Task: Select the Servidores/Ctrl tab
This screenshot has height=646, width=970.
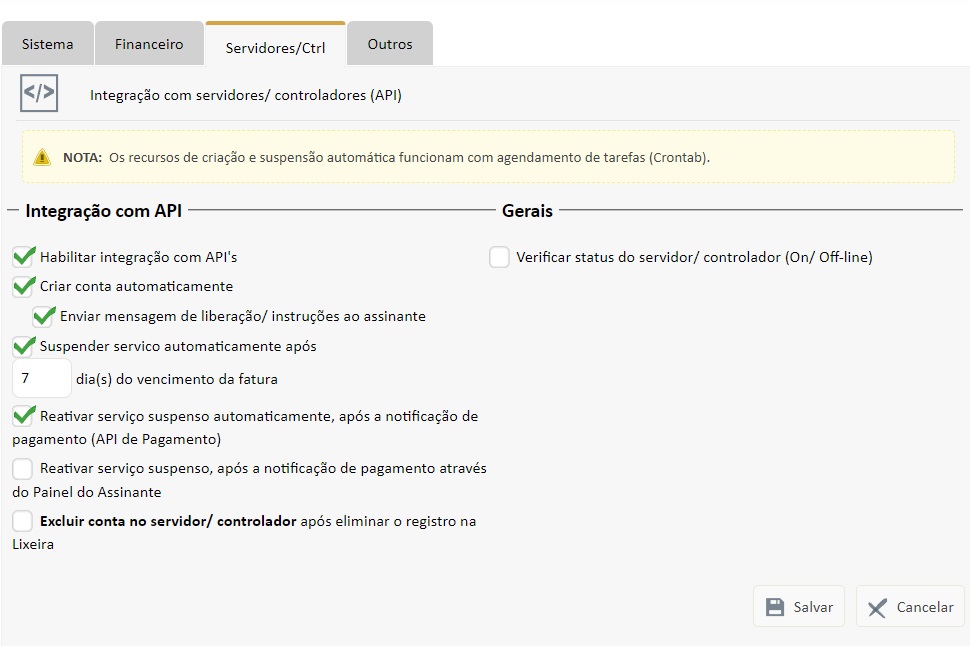Action: 275,46
